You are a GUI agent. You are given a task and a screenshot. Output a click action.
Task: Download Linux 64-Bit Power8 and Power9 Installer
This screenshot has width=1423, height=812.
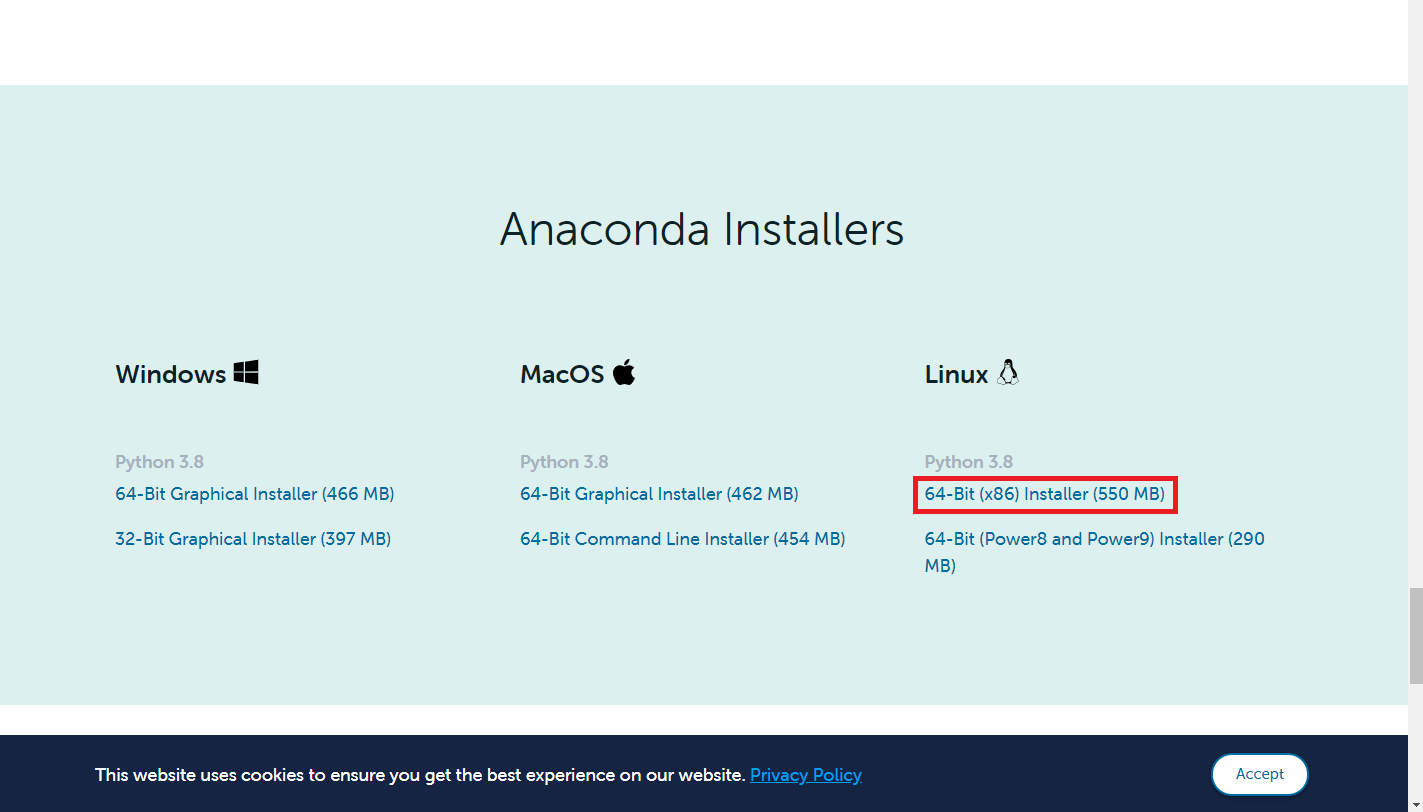[1095, 552]
